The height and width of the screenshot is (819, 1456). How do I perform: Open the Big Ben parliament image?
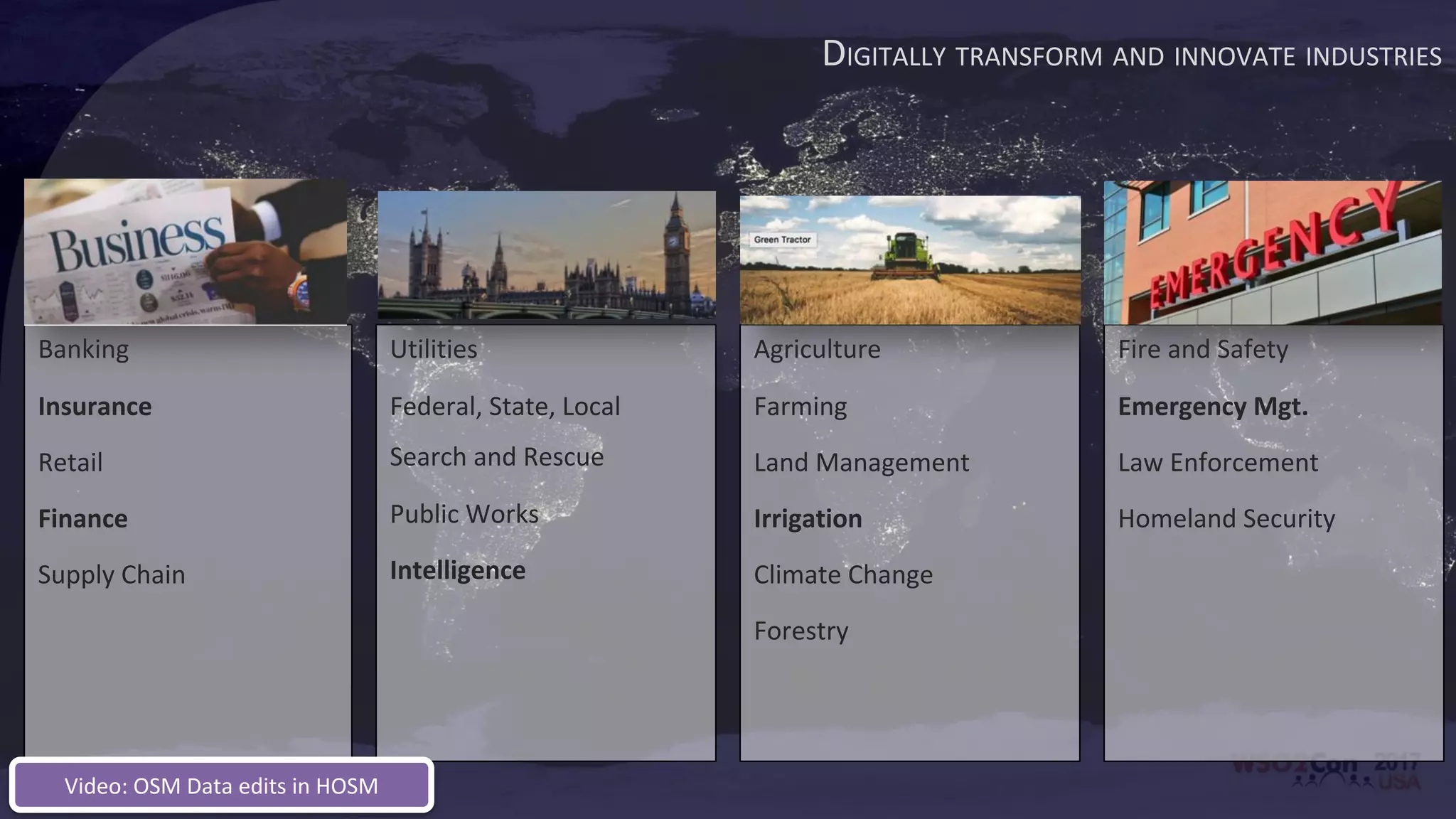(x=546, y=257)
